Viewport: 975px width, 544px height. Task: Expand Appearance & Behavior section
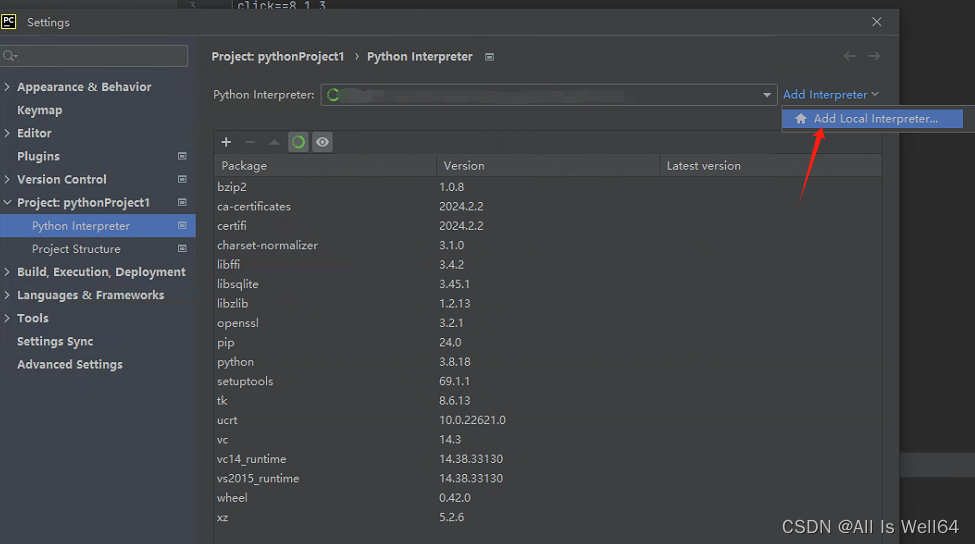7,87
